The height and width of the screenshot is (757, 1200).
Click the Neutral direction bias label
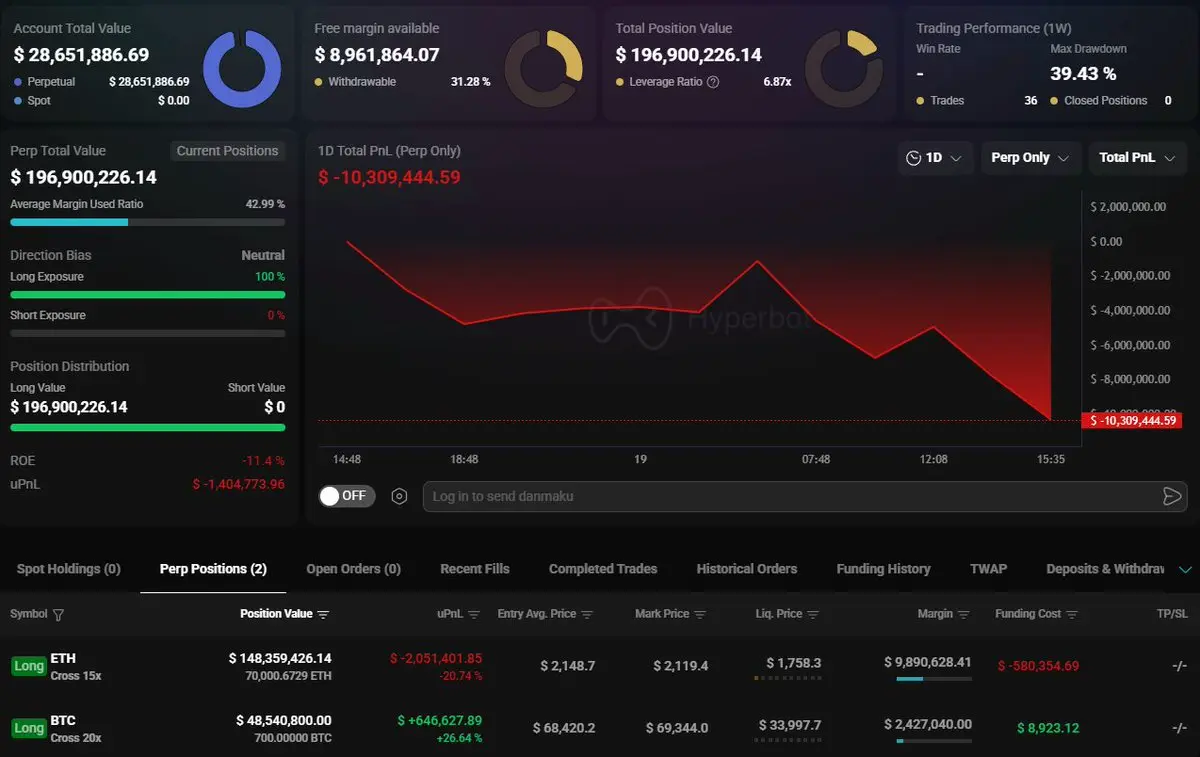click(x=263, y=255)
